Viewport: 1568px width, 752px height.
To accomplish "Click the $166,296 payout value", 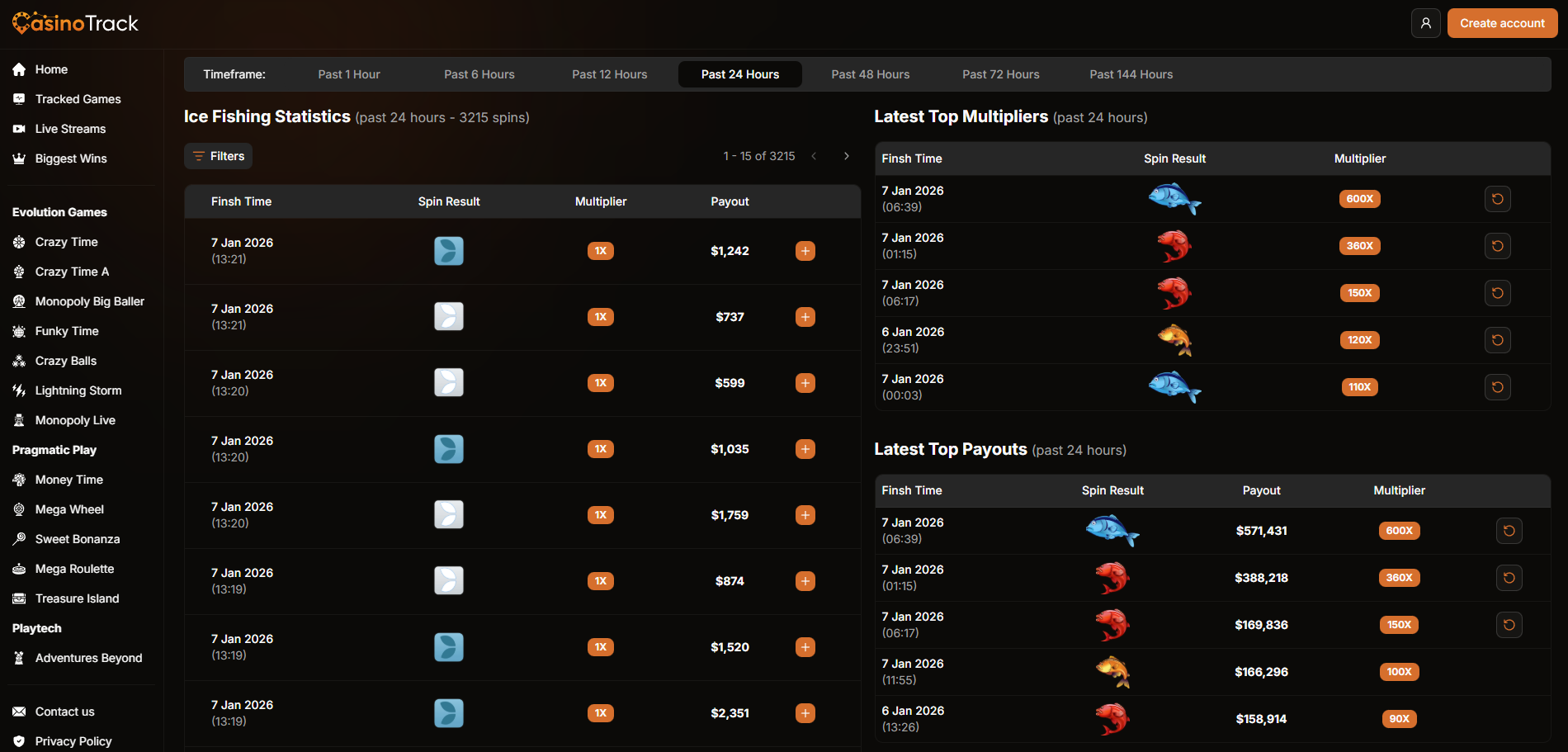I will [1261, 672].
